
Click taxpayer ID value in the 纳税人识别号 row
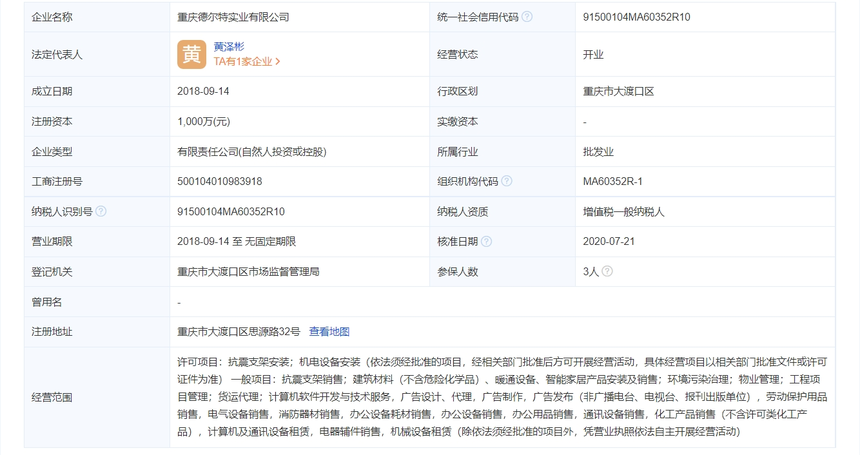click(x=231, y=212)
